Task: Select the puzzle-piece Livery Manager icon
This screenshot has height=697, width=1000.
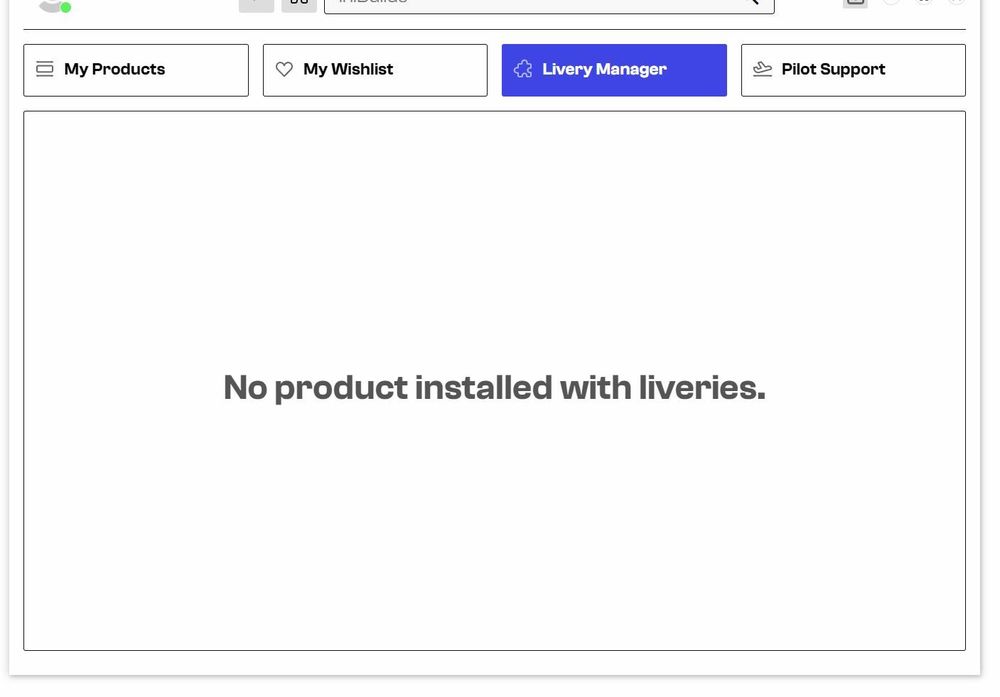Action: (523, 69)
